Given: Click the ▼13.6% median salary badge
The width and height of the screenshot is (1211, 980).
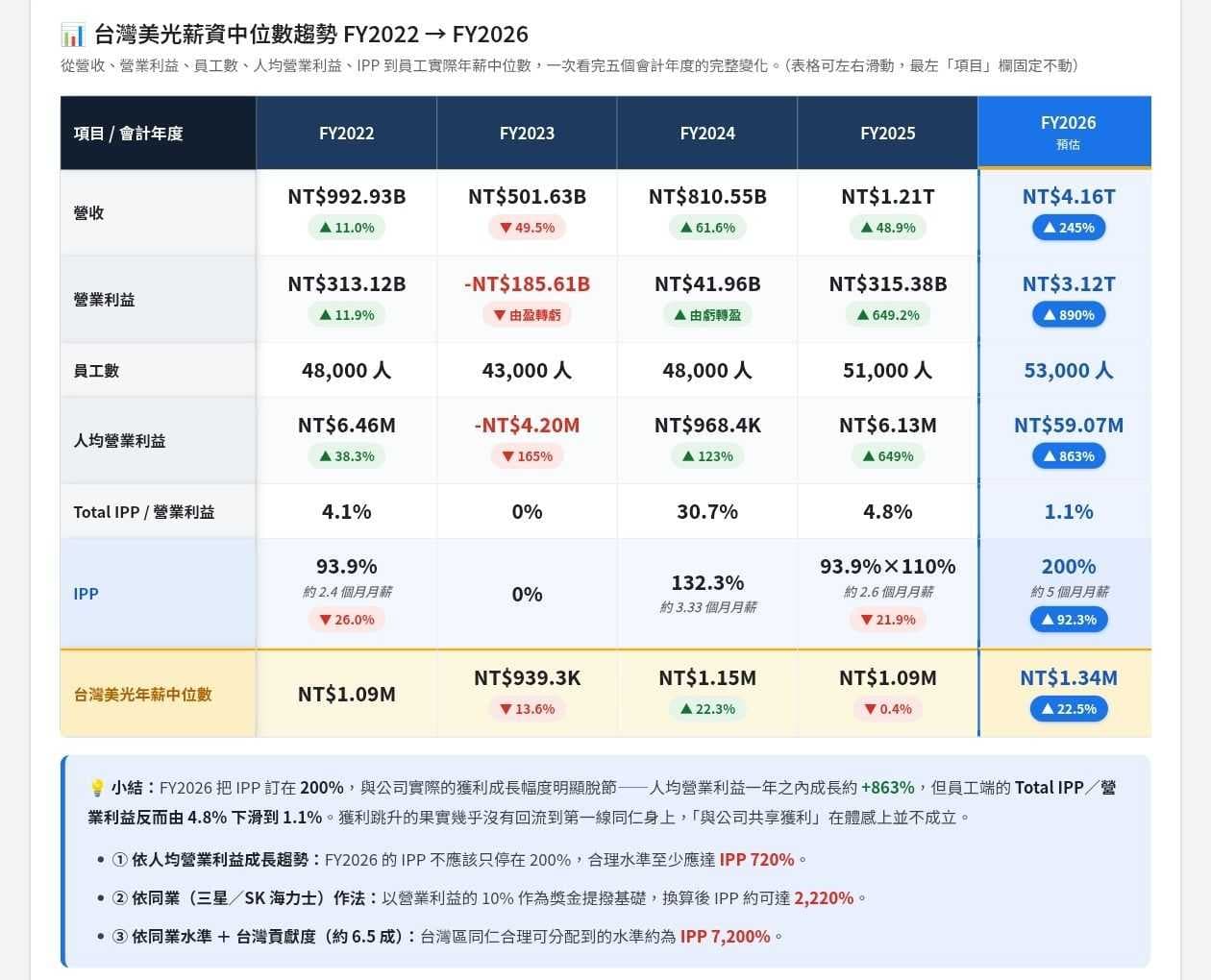Looking at the screenshot, I should point(527,709).
